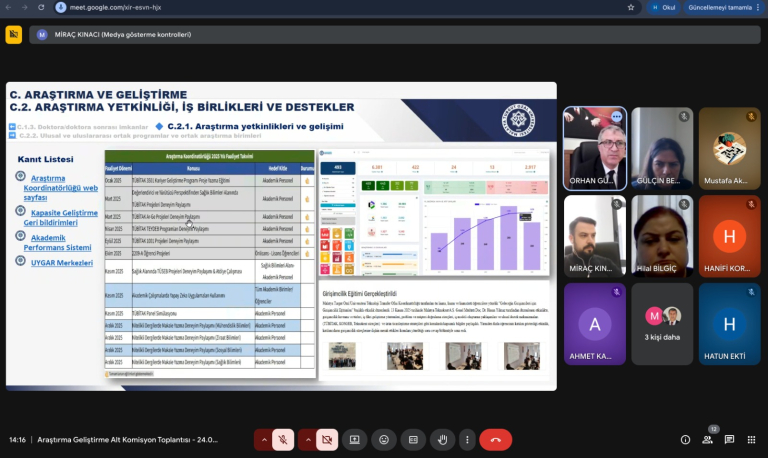Toggle closed captions
Image resolution: width=768 pixels, height=458 pixels.
click(412, 439)
